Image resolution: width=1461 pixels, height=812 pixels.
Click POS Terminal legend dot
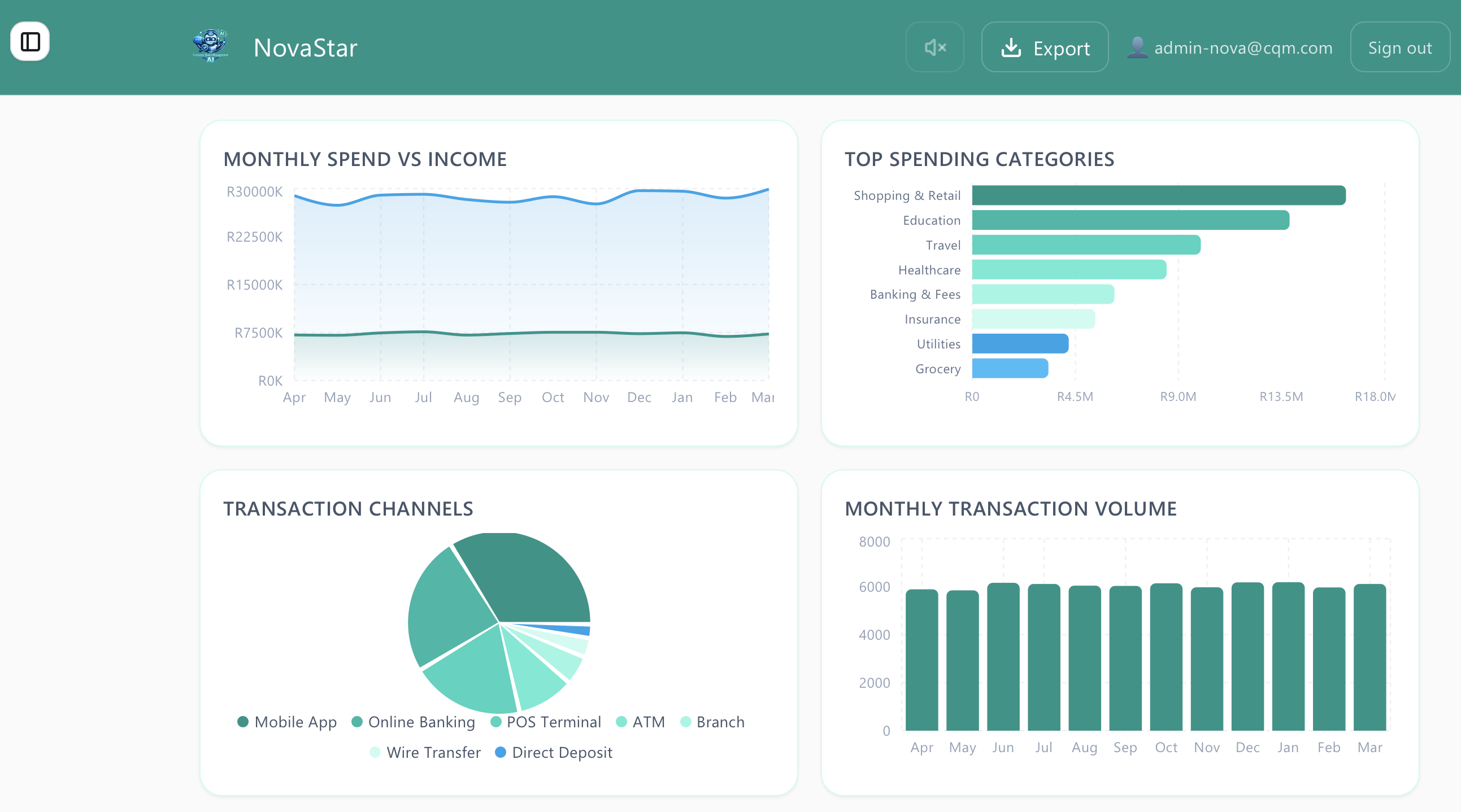pos(495,722)
